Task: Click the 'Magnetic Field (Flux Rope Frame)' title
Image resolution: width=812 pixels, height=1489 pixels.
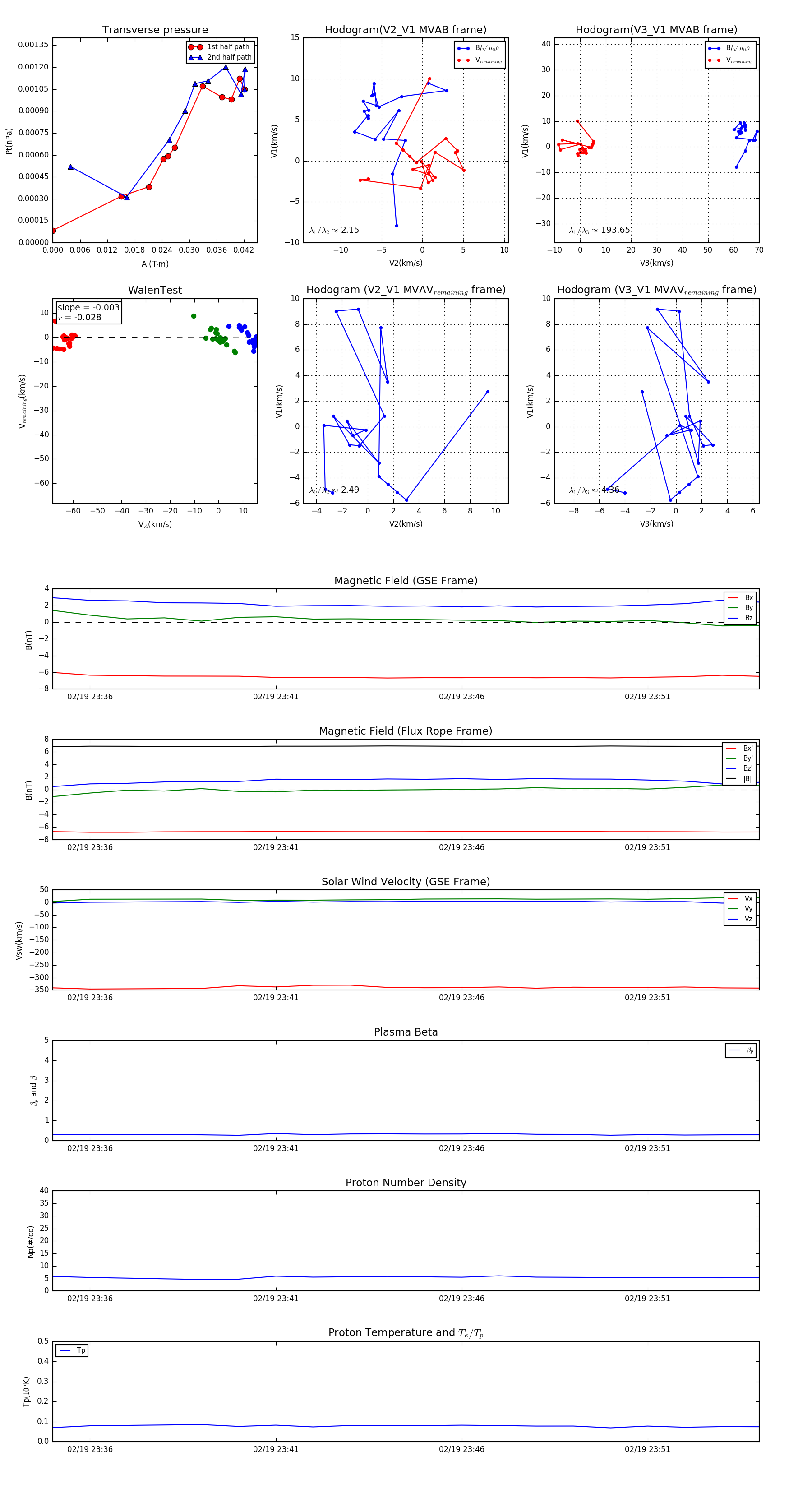Action: pos(406,731)
